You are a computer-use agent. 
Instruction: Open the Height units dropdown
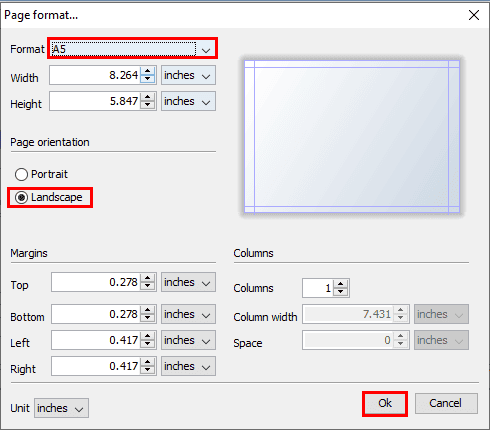pos(188,101)
